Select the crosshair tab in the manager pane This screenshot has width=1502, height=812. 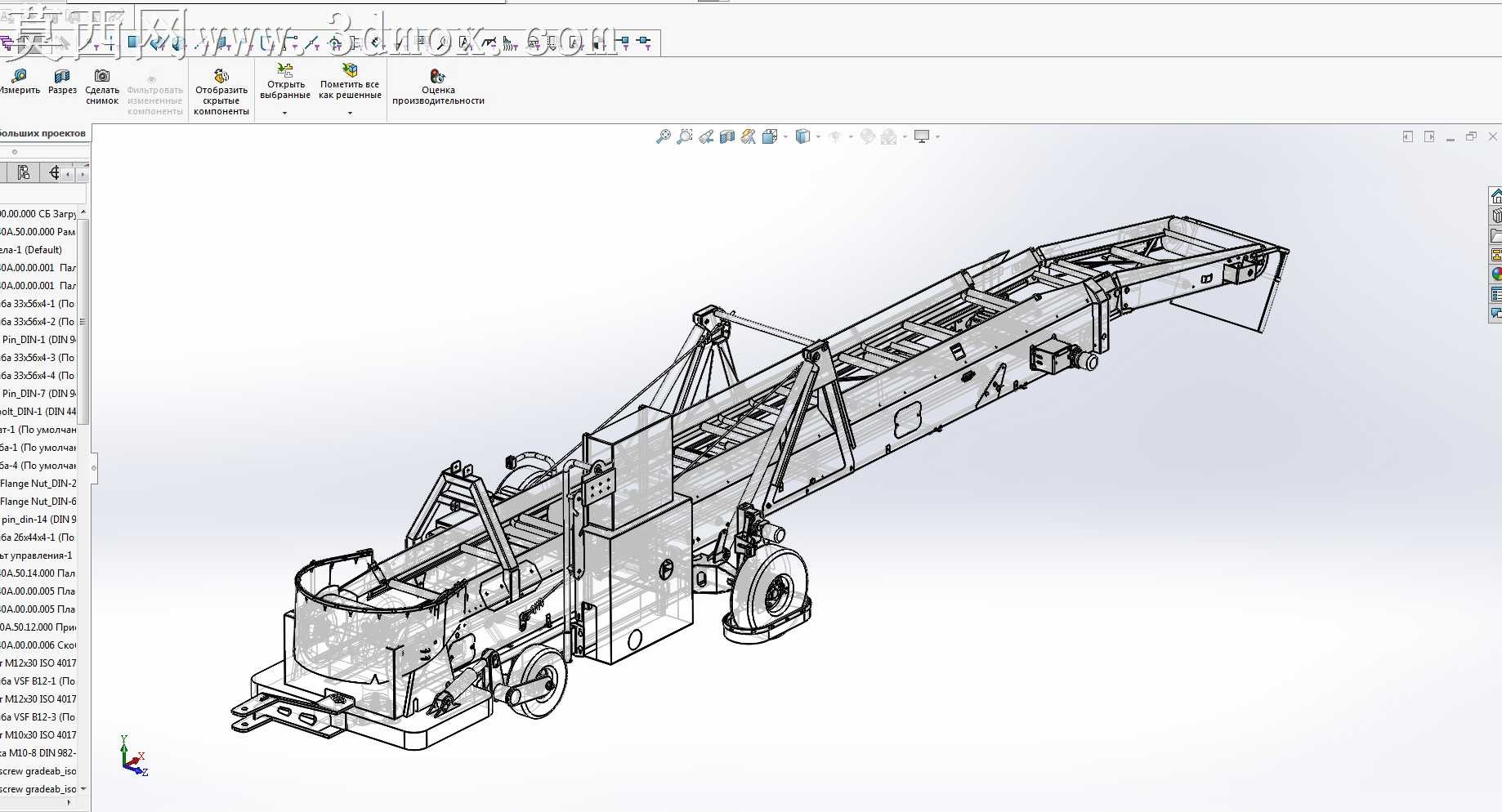coord(54,172)
